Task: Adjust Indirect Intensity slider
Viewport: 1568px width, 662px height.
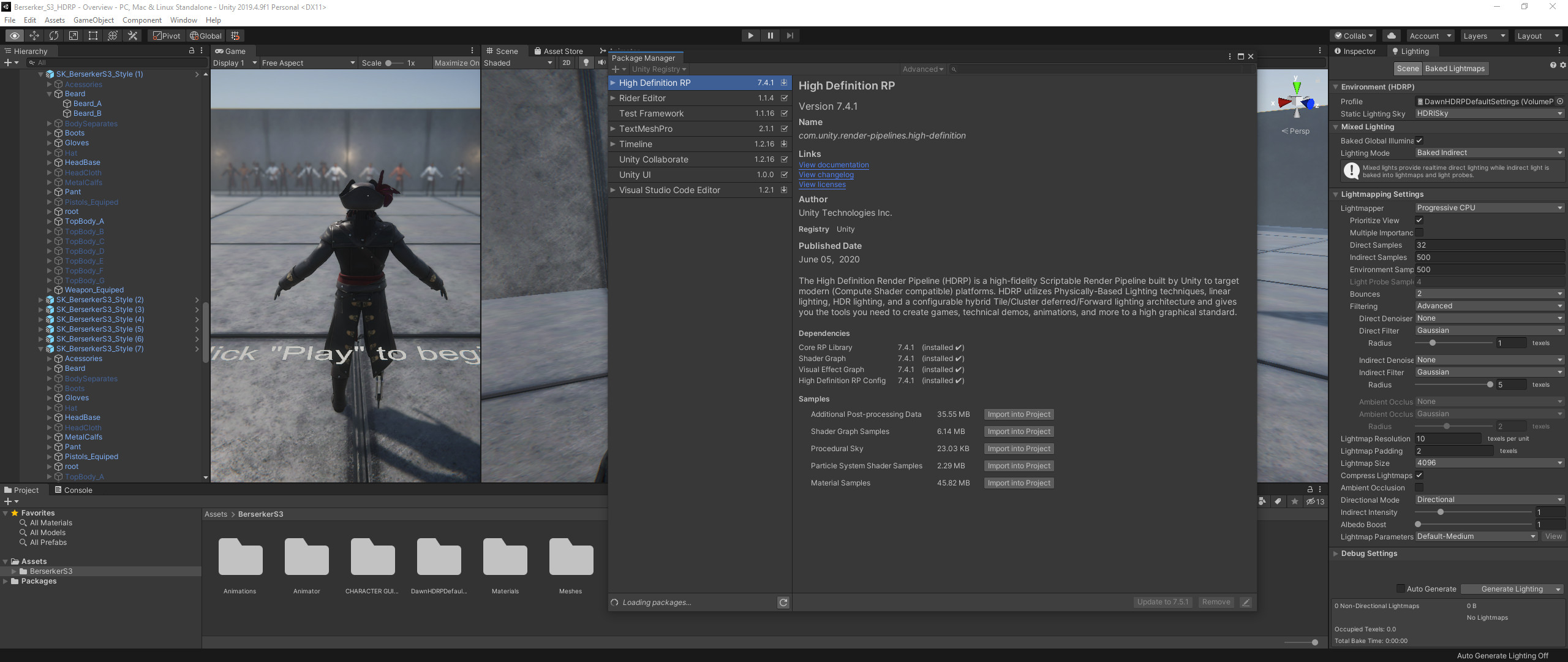Action: pos(1473,512)
